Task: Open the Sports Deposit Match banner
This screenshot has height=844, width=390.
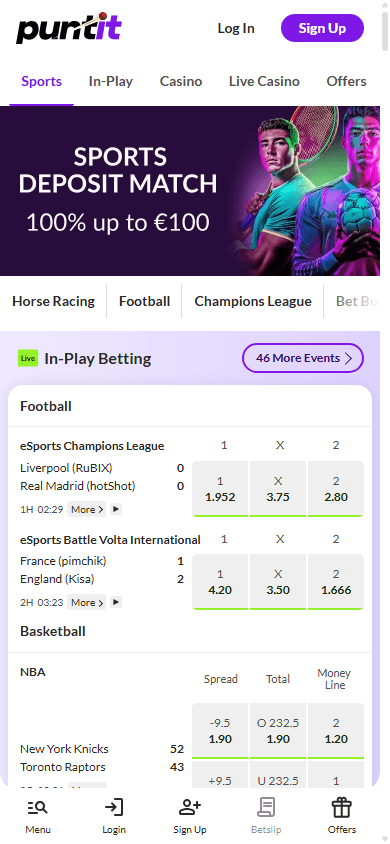Action: click(x=190, y=191)
